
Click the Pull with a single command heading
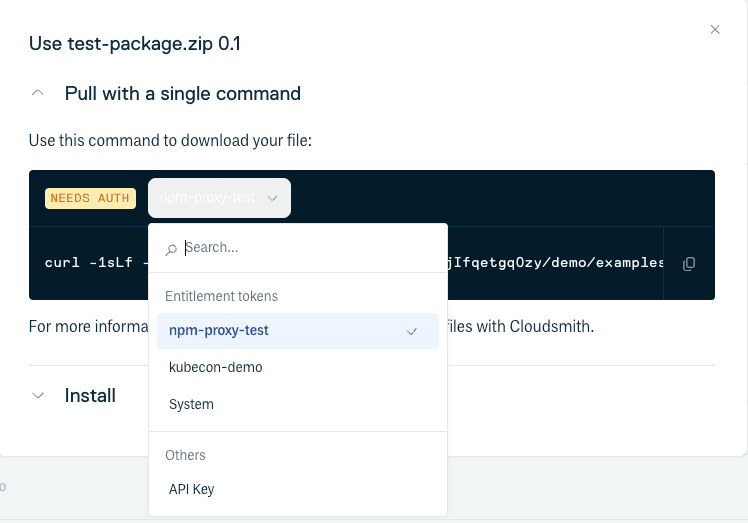pyautogui.click(x=182, y=93)
